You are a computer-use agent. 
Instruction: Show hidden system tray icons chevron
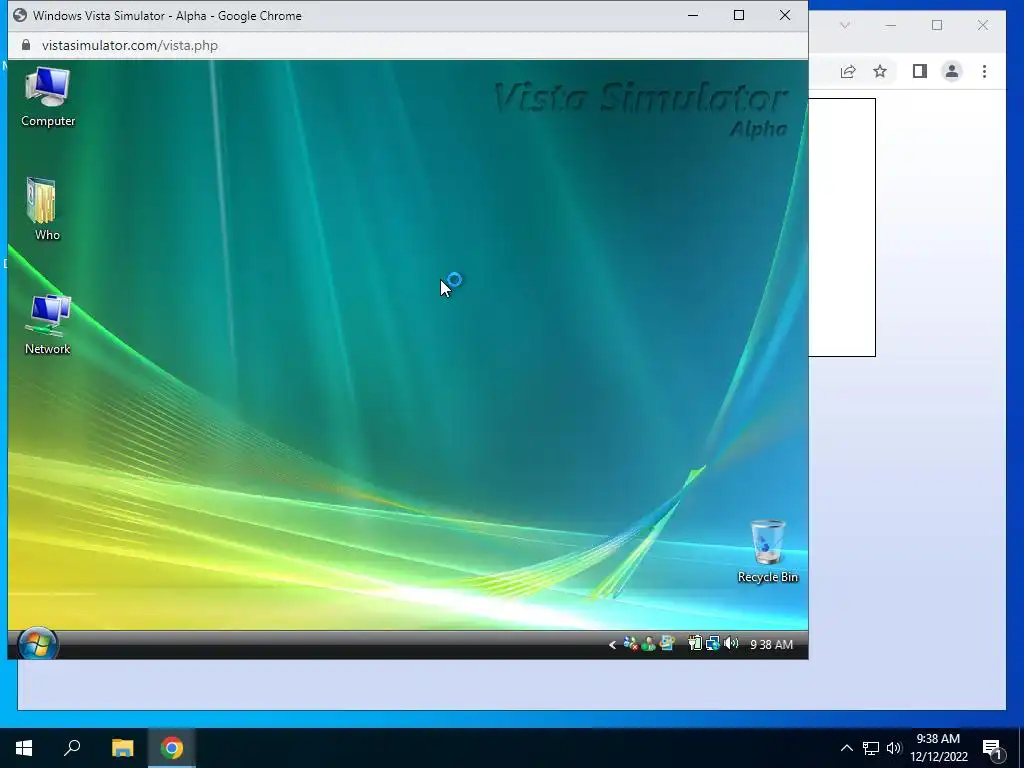click(846, 748)
